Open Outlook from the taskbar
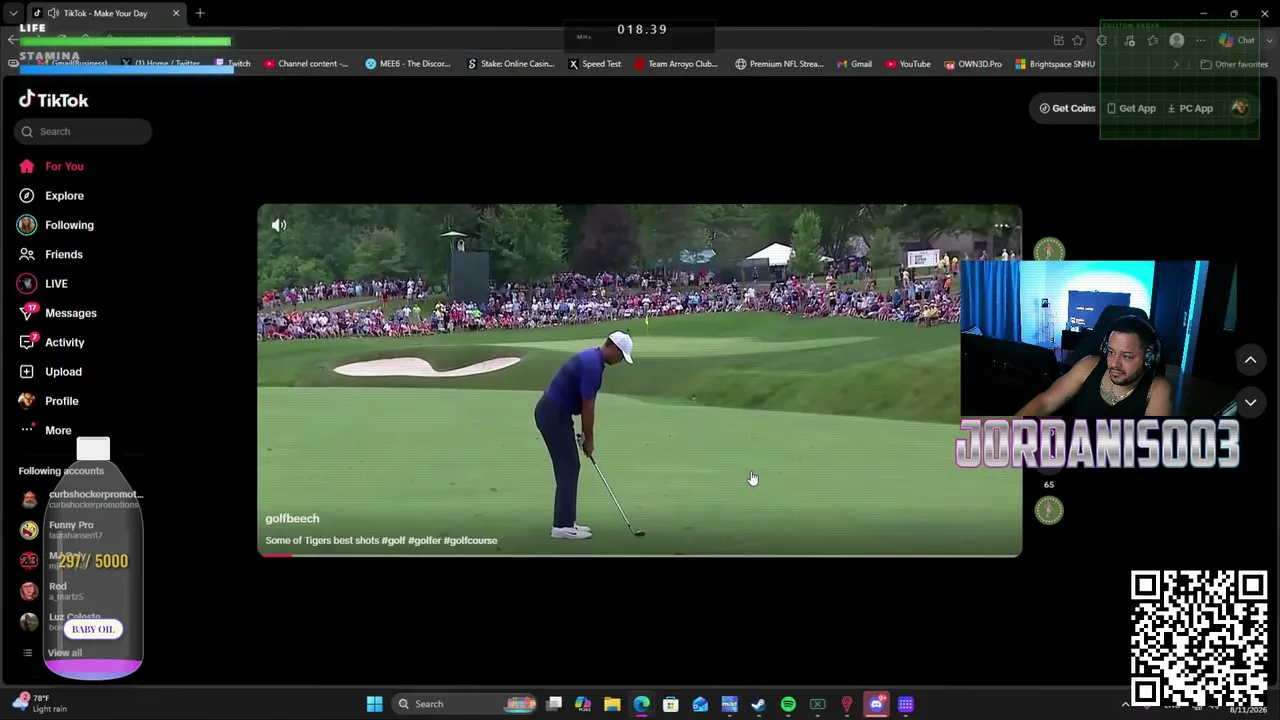Image resolution: width=1280 pixels, height=720 pixels. (700, 704)
